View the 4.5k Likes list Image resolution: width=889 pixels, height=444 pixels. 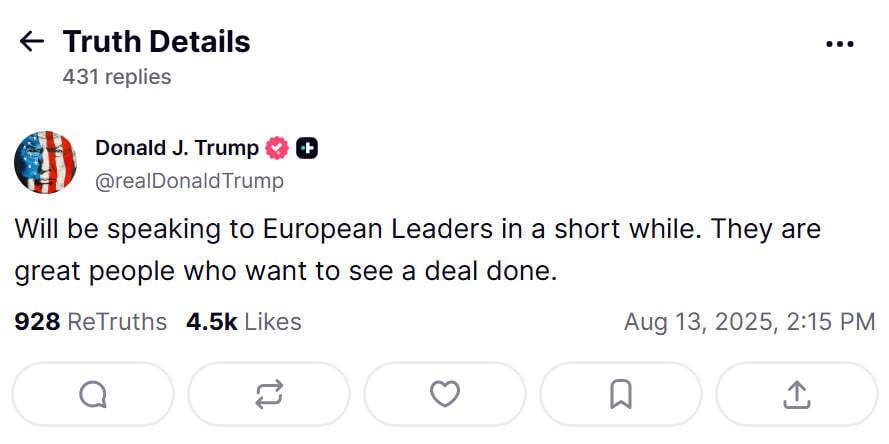click(x=243, y=321)
